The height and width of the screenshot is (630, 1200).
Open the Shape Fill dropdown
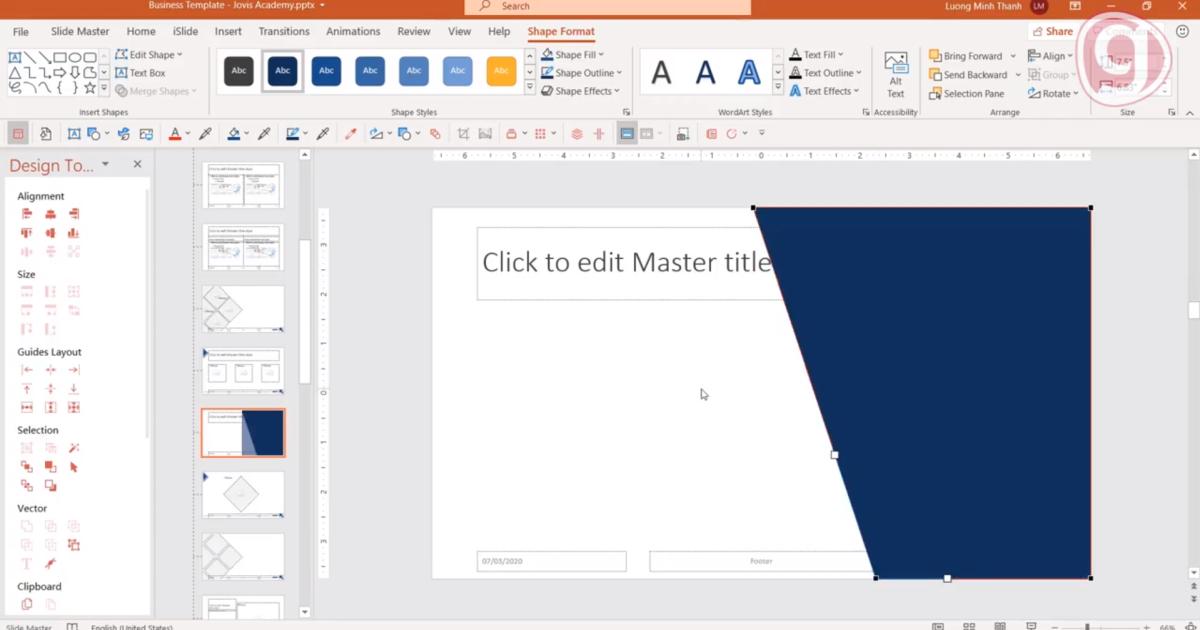[x=579, y=54]
